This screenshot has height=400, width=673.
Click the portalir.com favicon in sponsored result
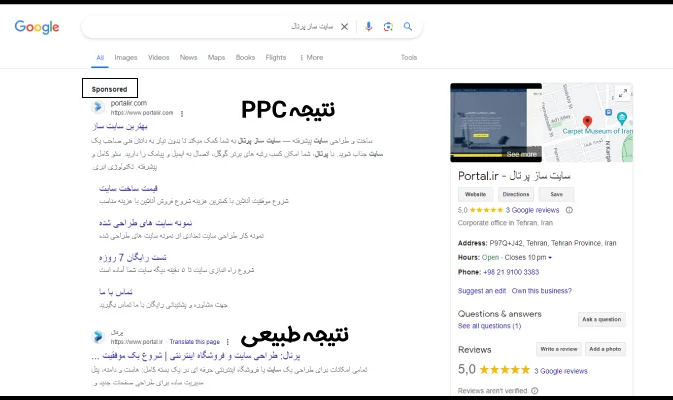(x=98, y=107)
